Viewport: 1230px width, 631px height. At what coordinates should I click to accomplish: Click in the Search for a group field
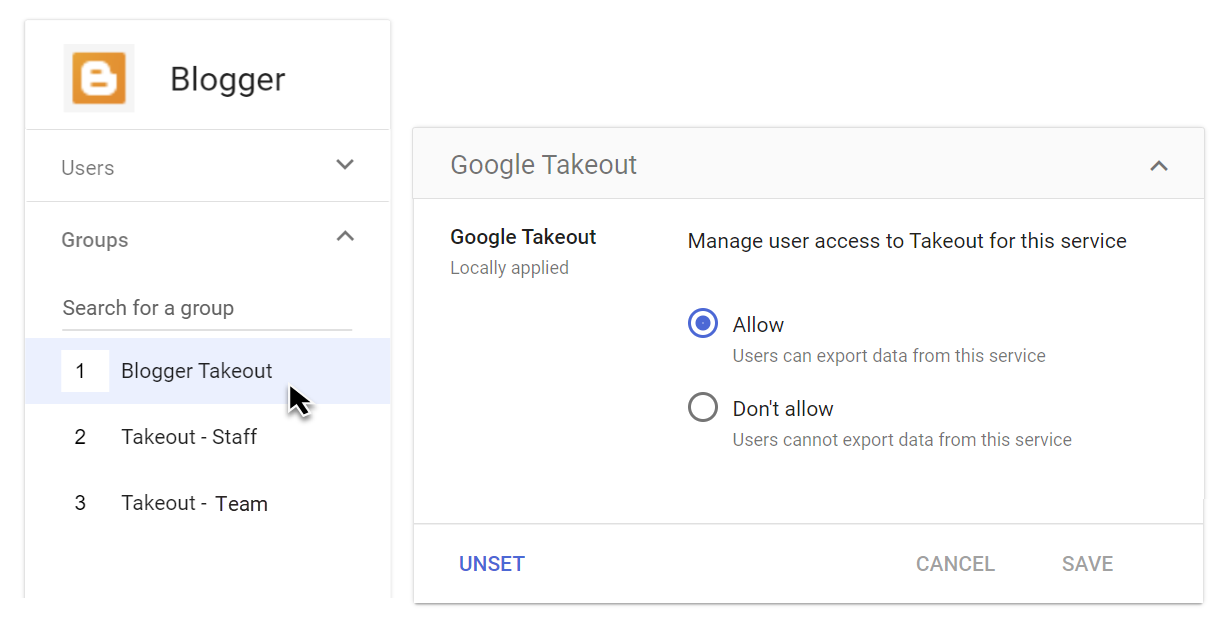pos(206,308)
